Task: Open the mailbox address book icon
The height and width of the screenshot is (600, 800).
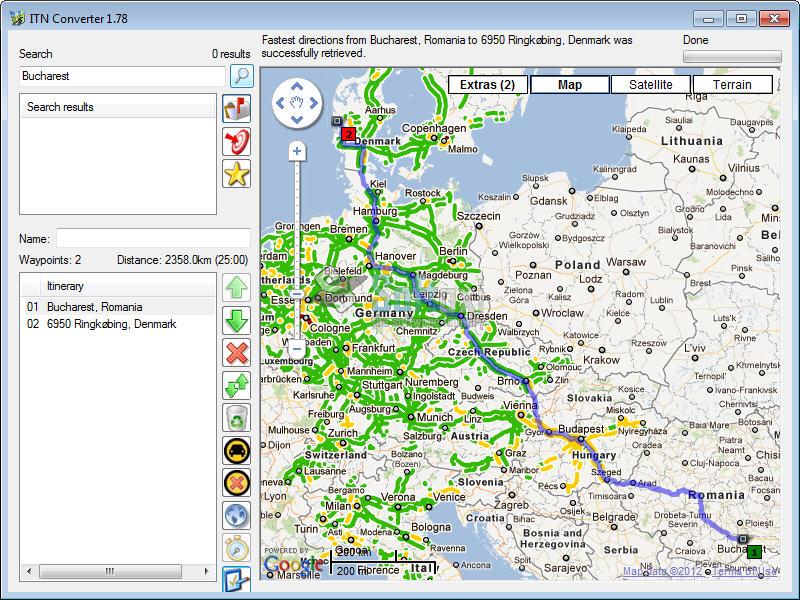Action: pos(237,109)
